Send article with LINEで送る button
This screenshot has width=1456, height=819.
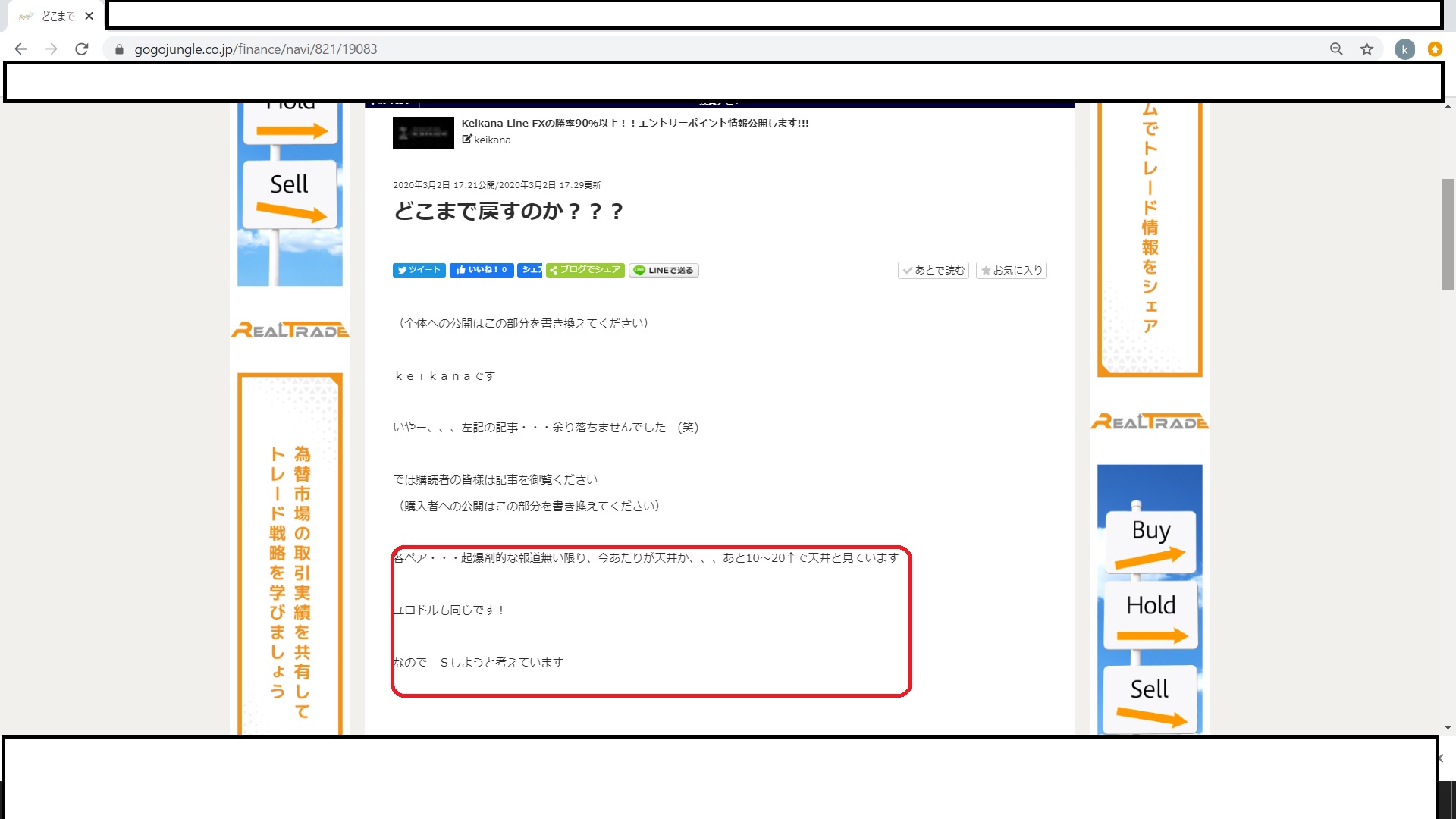[x=664, y=270]
